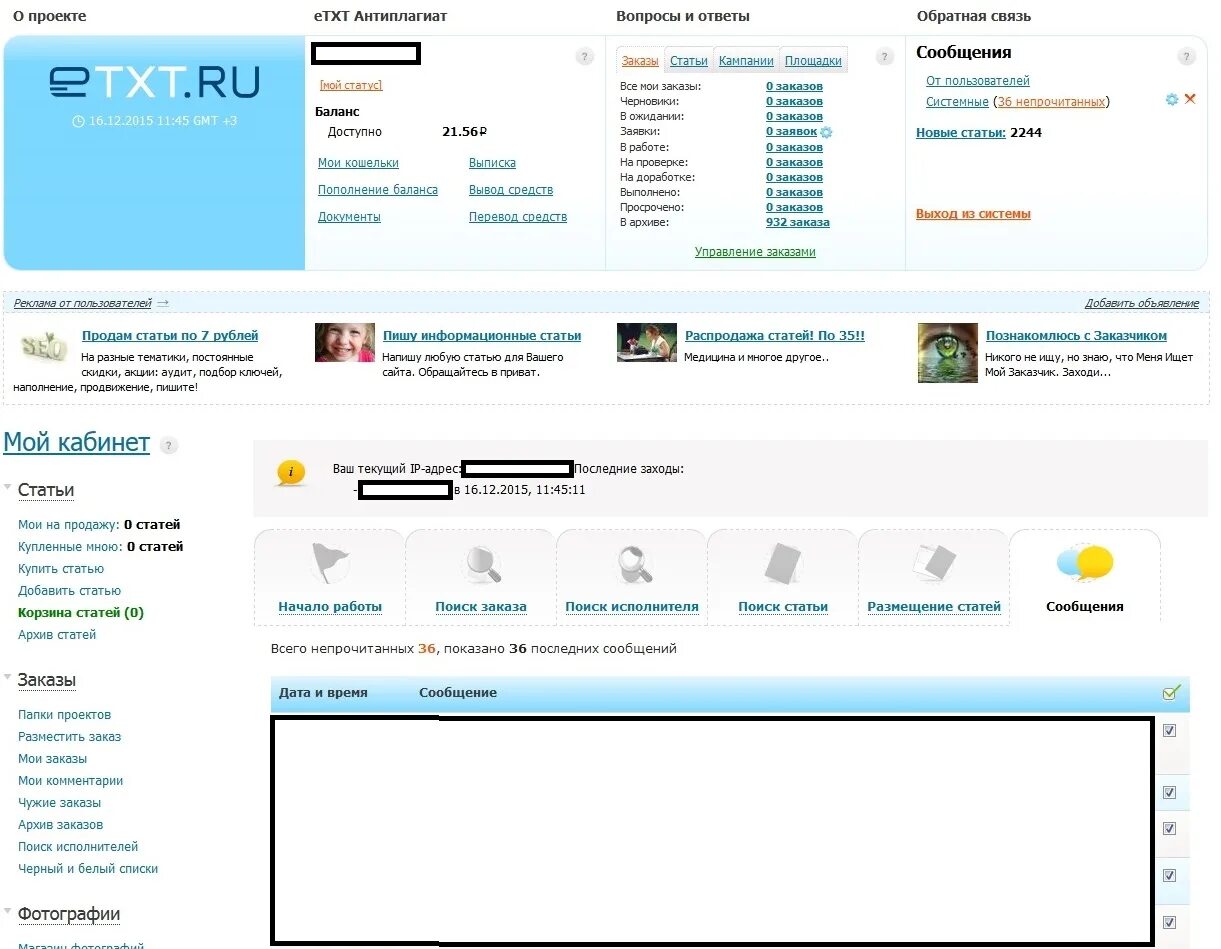Click the yellow info bubble icon
The height and width of the screenshot is (949, 1221).
pyautogui.click(x=291, y=473)
